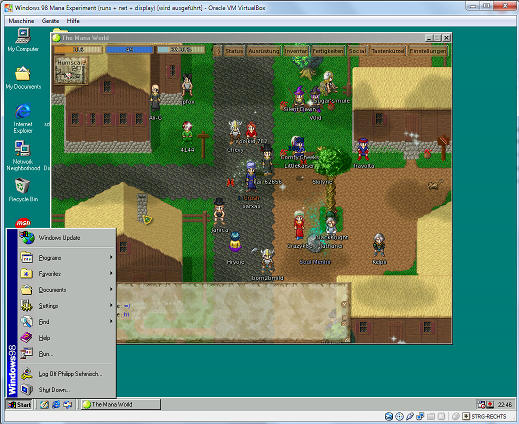Select the MSN desktop icon
Image resolution: width=519 pixels, height=424 pixels.
(23, 223)
